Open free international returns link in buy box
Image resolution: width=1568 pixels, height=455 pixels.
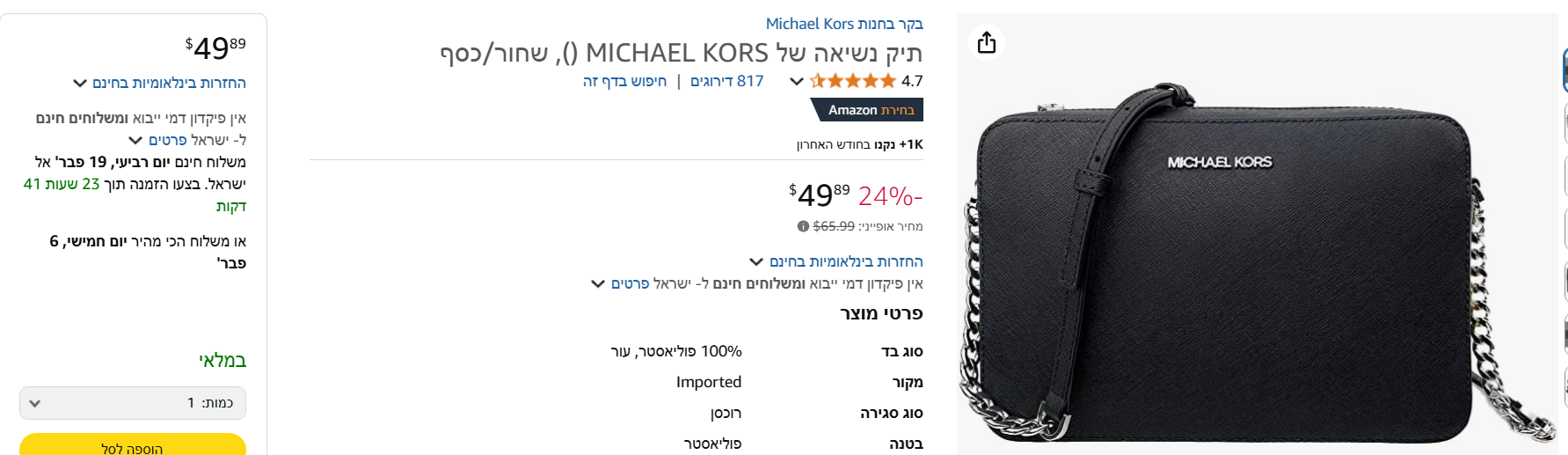[x=169, y=83]
